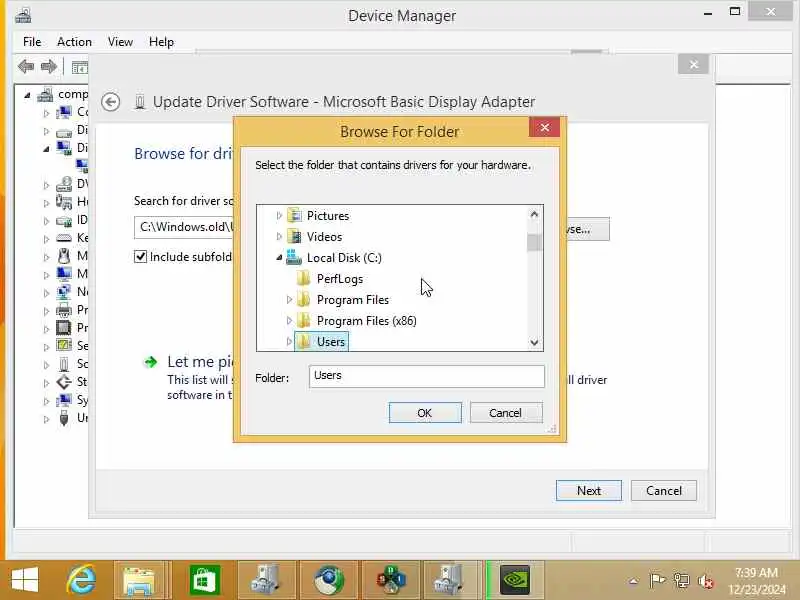The width and height of the screenshot is (800, 600).
Task: Click the Program Files (x86) folder icon
Action: tap(304, 320)
